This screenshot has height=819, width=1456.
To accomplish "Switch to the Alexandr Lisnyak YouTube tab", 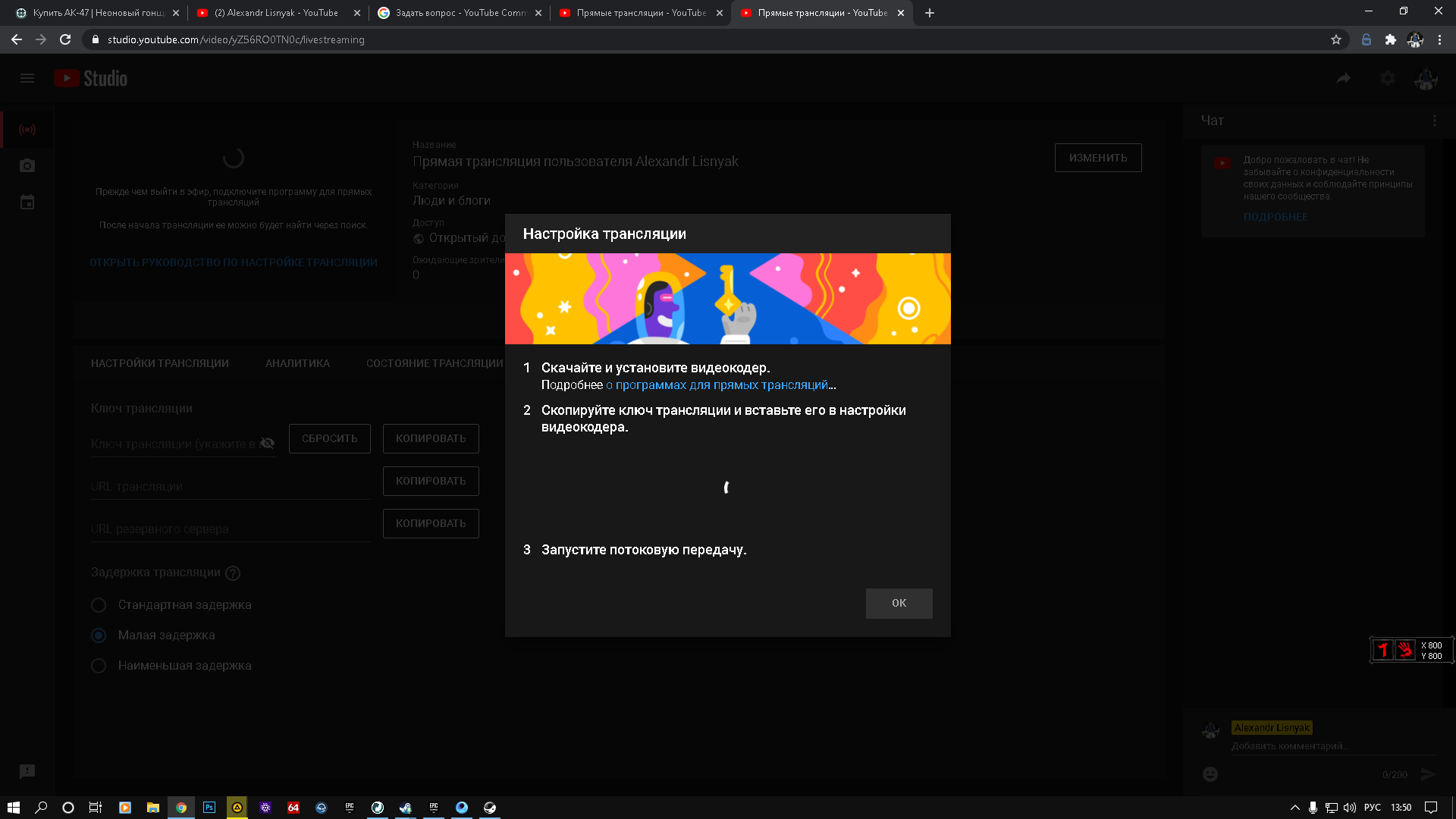I will pos(278,13).
